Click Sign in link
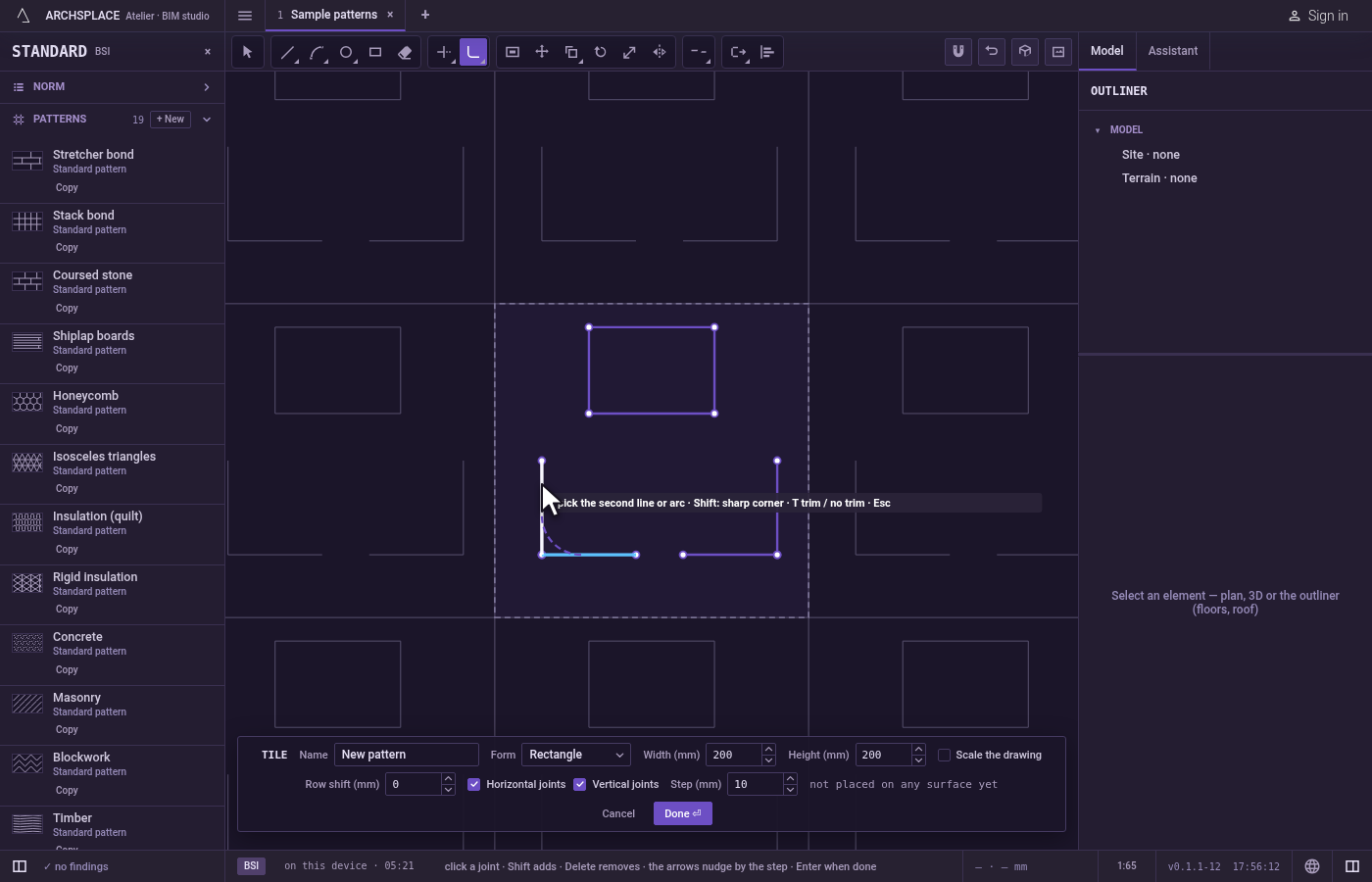The height and width of the screenshot is (882, 1372). click(1318, 16)
